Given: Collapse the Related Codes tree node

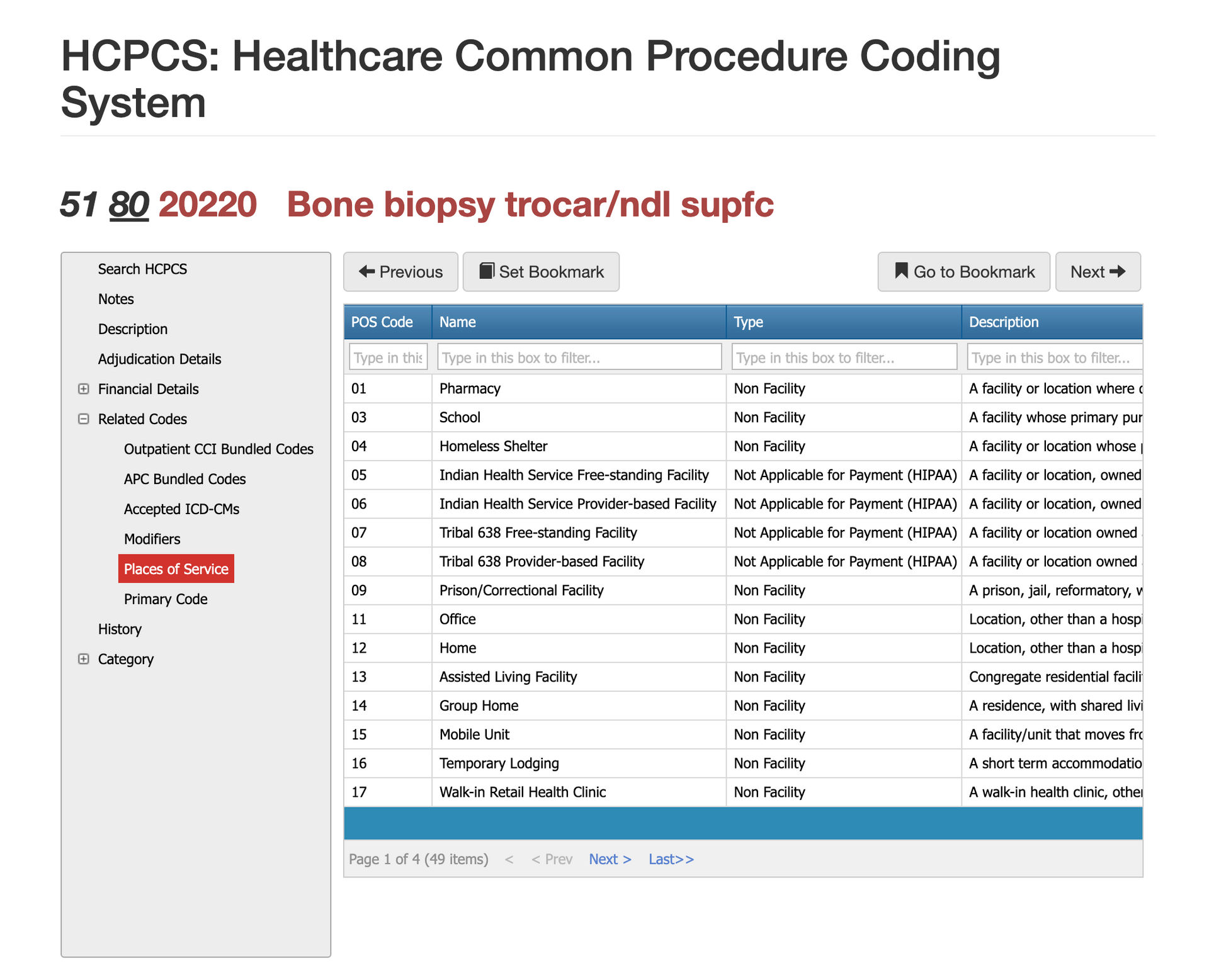Looking at the screenshot, I should pos(83,419).
